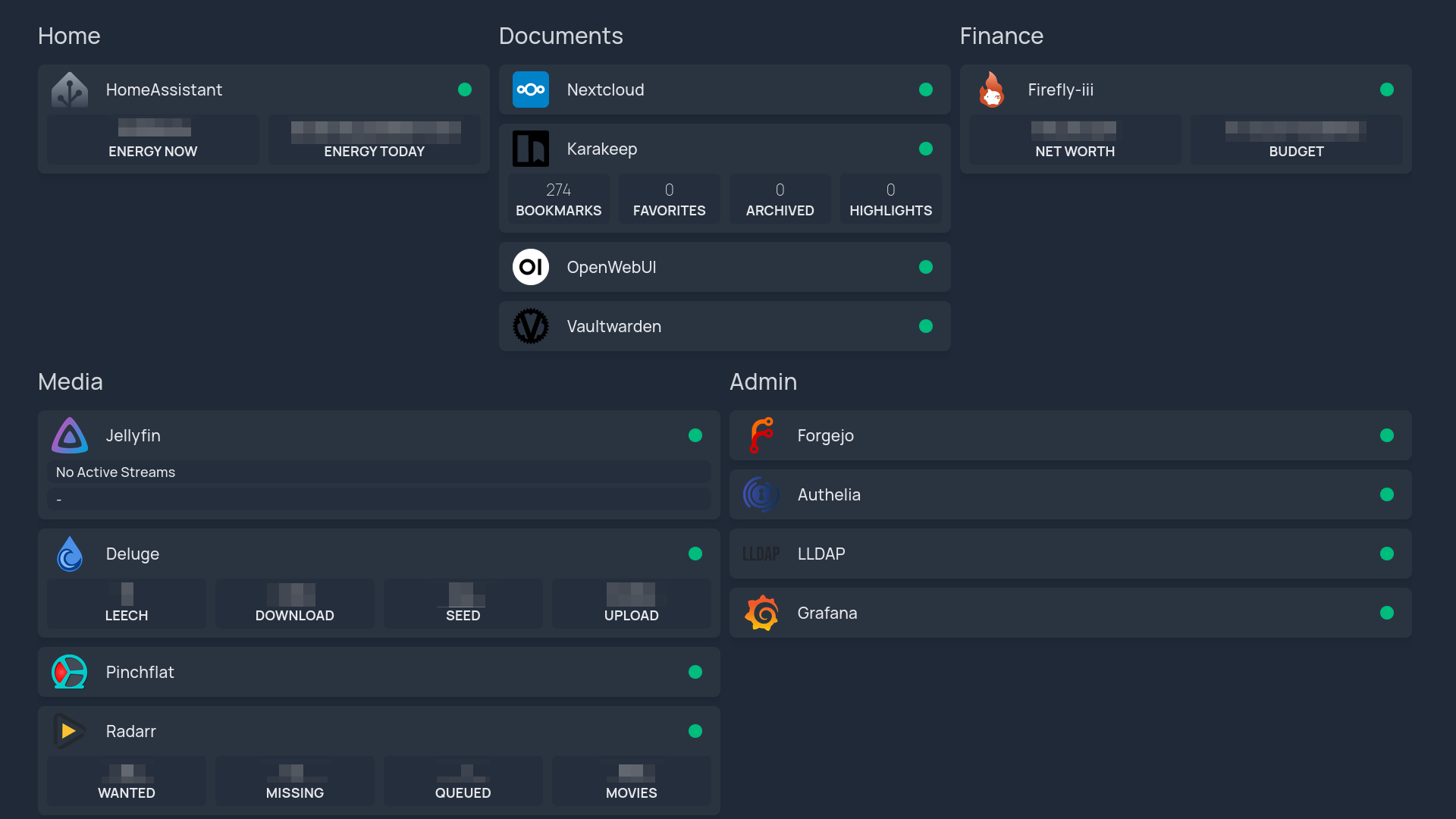This screenshot has width=1456, height=819.
Task: Click the Deluge Leech stat block
Action: tap(127, 604)
